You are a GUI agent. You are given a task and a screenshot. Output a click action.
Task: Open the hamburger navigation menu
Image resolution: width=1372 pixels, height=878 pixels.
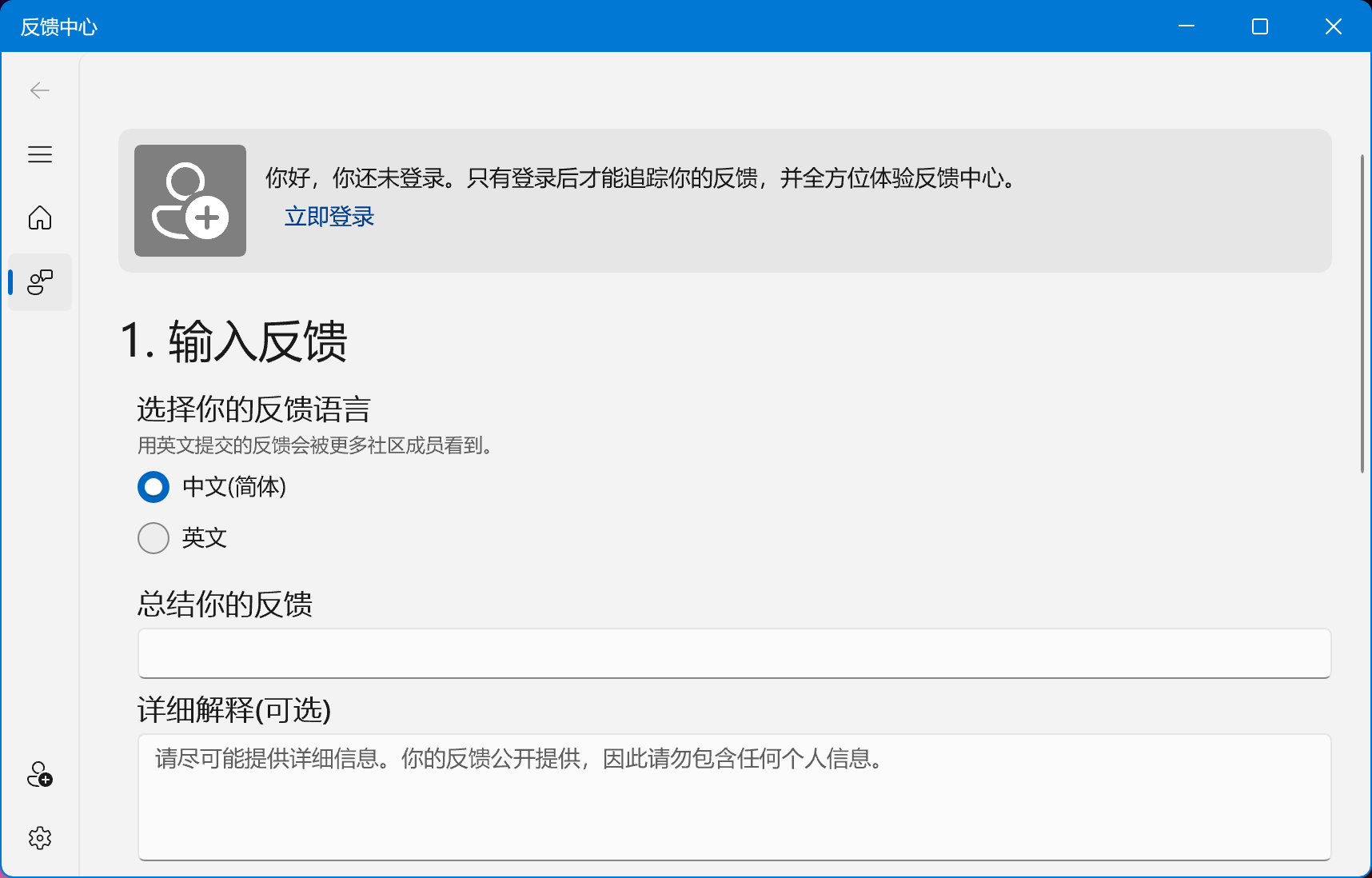pyautogui.click(x=40, y=154)
